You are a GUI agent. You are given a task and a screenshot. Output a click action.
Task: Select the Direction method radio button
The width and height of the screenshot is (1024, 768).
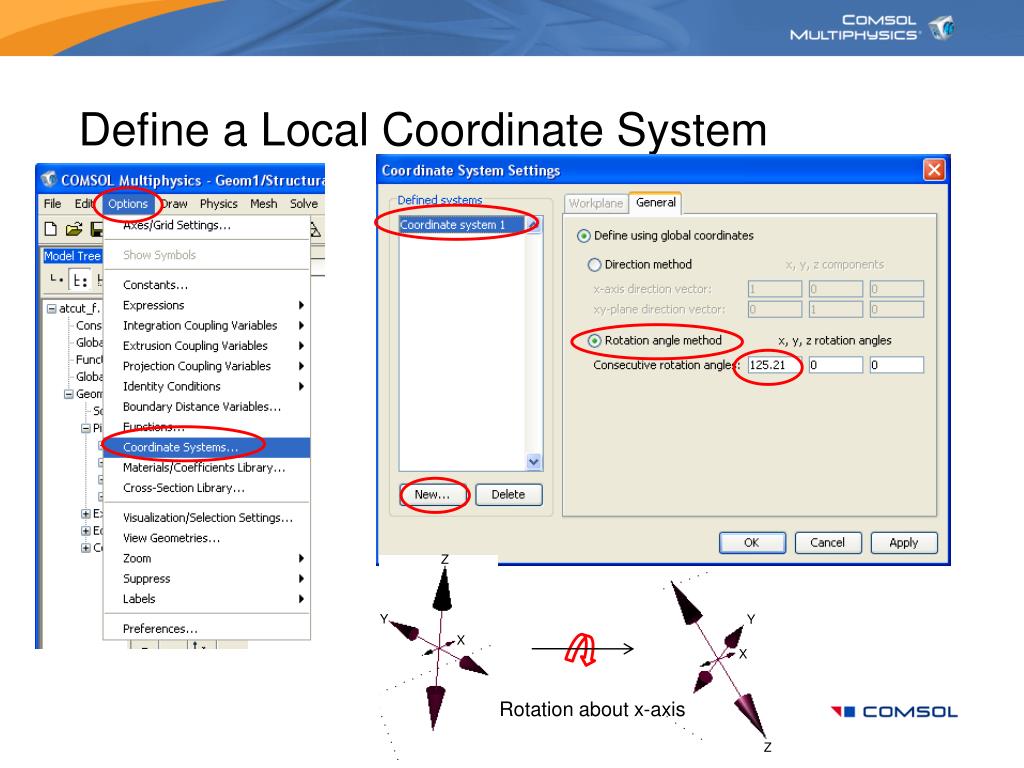click(594, 264)
